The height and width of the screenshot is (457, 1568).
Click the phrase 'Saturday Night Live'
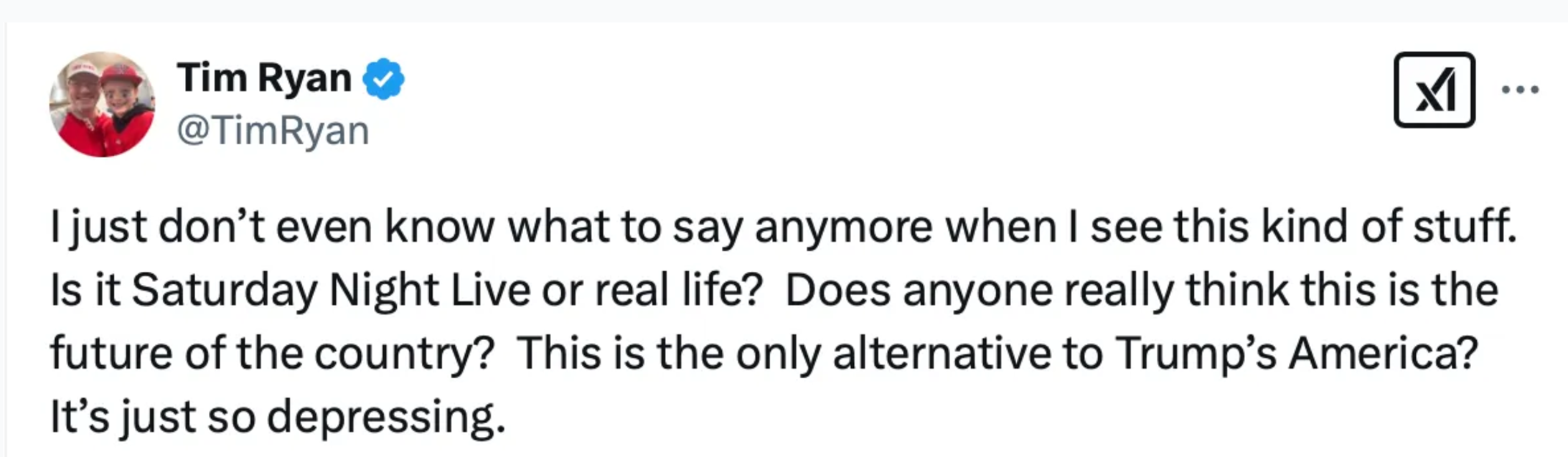tap(330, 290)
